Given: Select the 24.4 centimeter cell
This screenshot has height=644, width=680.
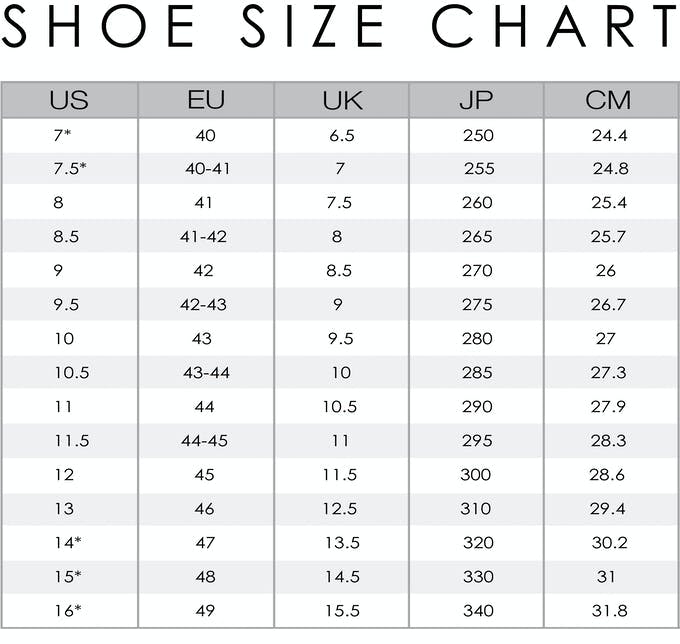Looking at the screenshot, I should 610,134.
